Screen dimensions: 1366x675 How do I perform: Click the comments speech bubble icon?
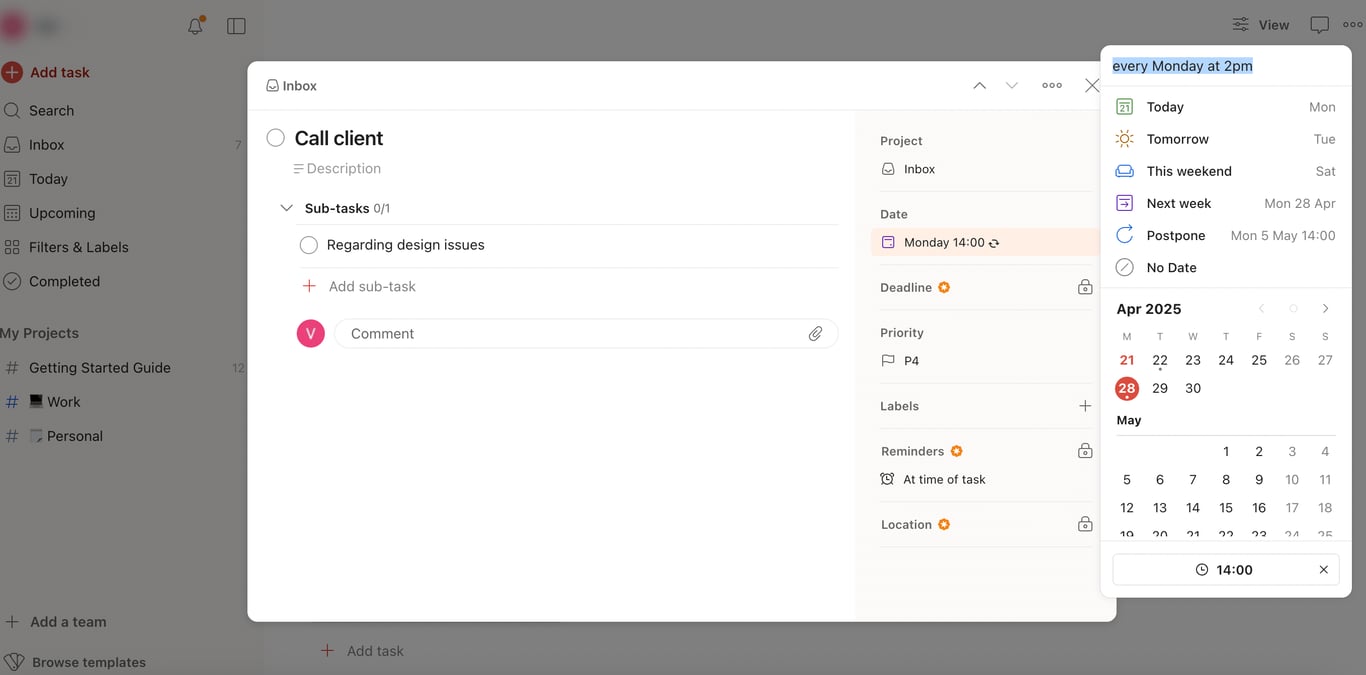(1319, 24)
